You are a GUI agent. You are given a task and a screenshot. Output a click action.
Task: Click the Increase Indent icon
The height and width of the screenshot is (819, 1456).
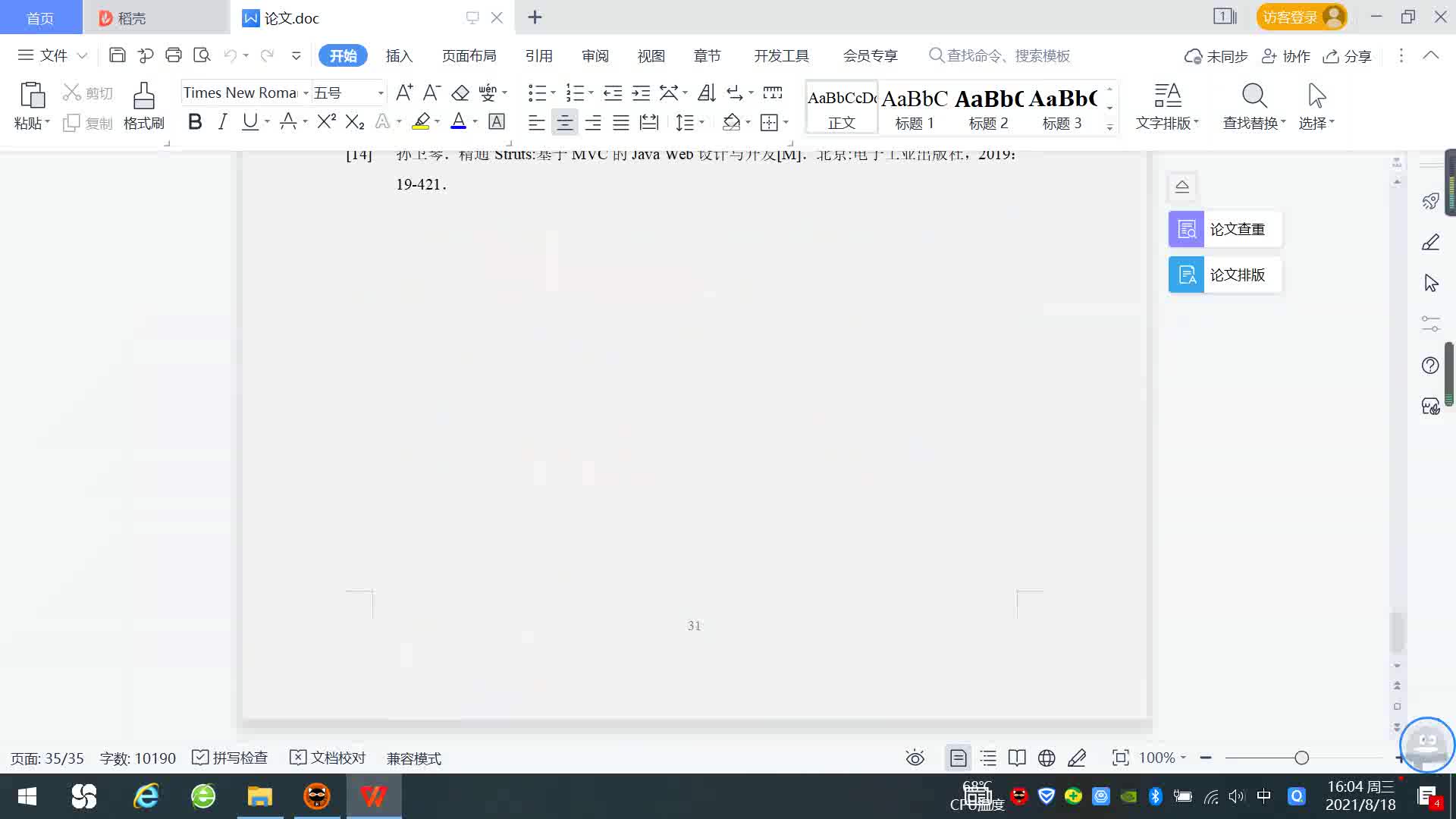tap(641, 93)
